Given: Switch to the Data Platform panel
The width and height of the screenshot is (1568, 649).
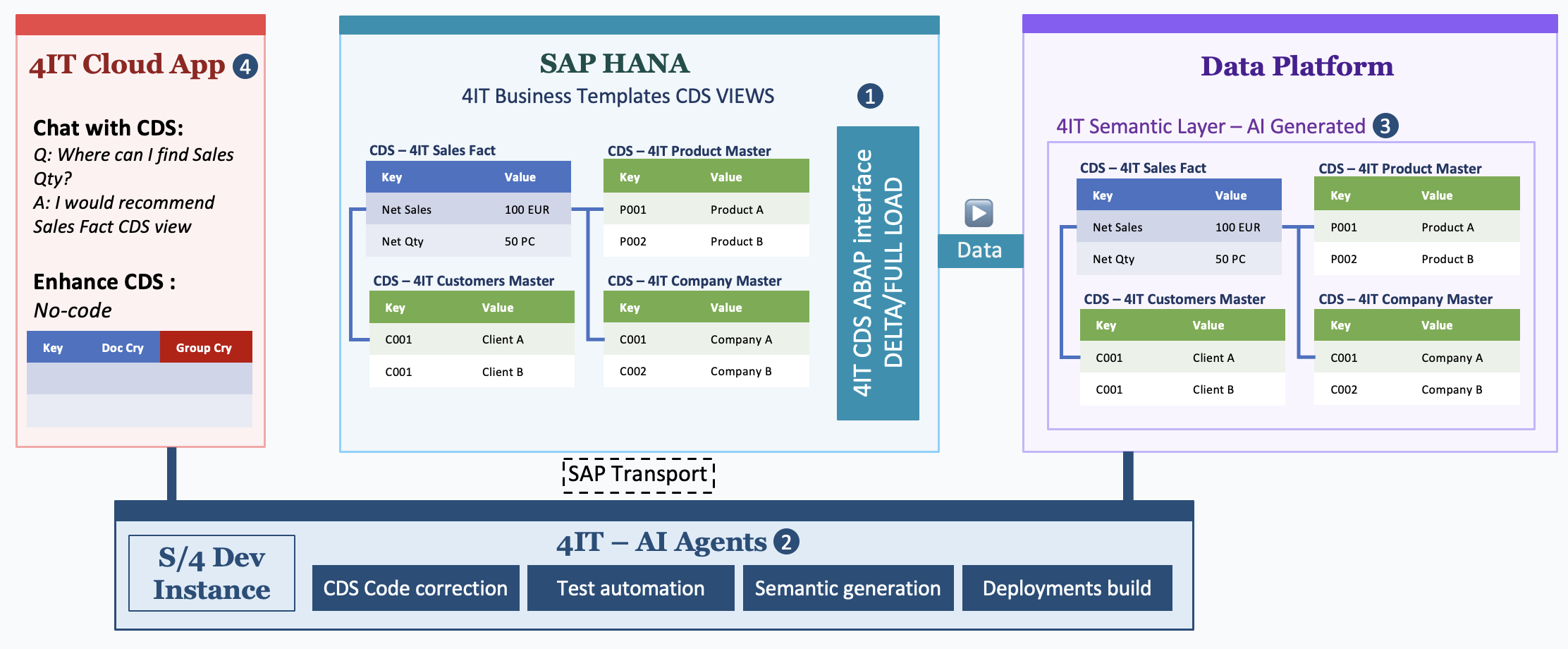Looking at the screenshot, I should coord(1297,66).
